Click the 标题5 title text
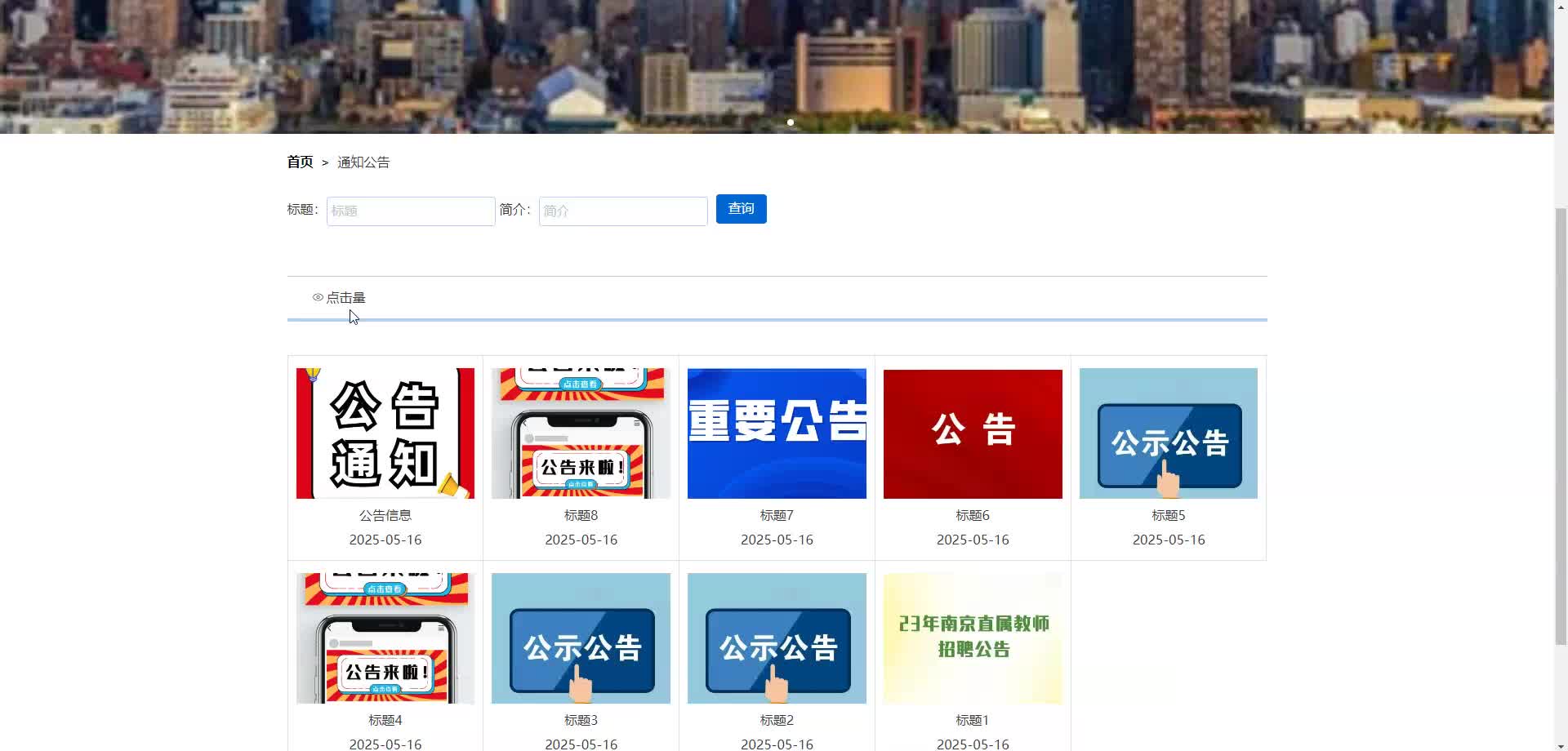 tap(1169, 516)
